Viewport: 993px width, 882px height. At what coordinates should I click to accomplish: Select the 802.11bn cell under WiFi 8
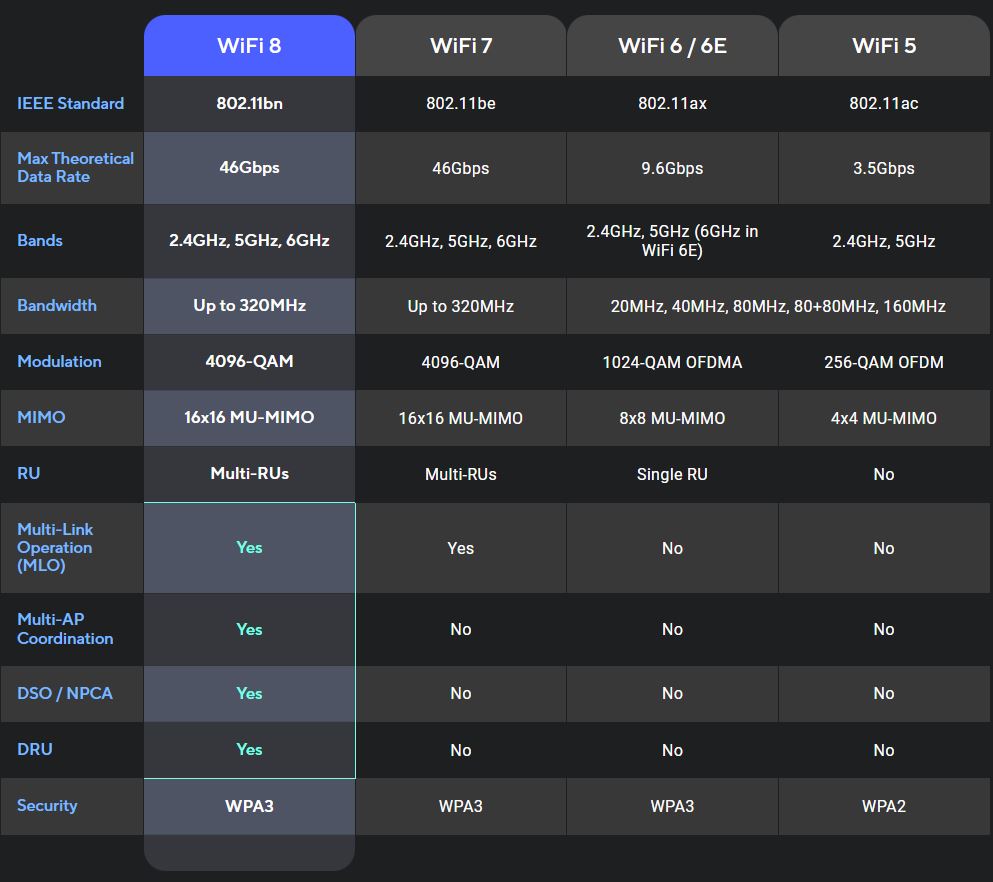pyautogui.click(x=248, y=103)
